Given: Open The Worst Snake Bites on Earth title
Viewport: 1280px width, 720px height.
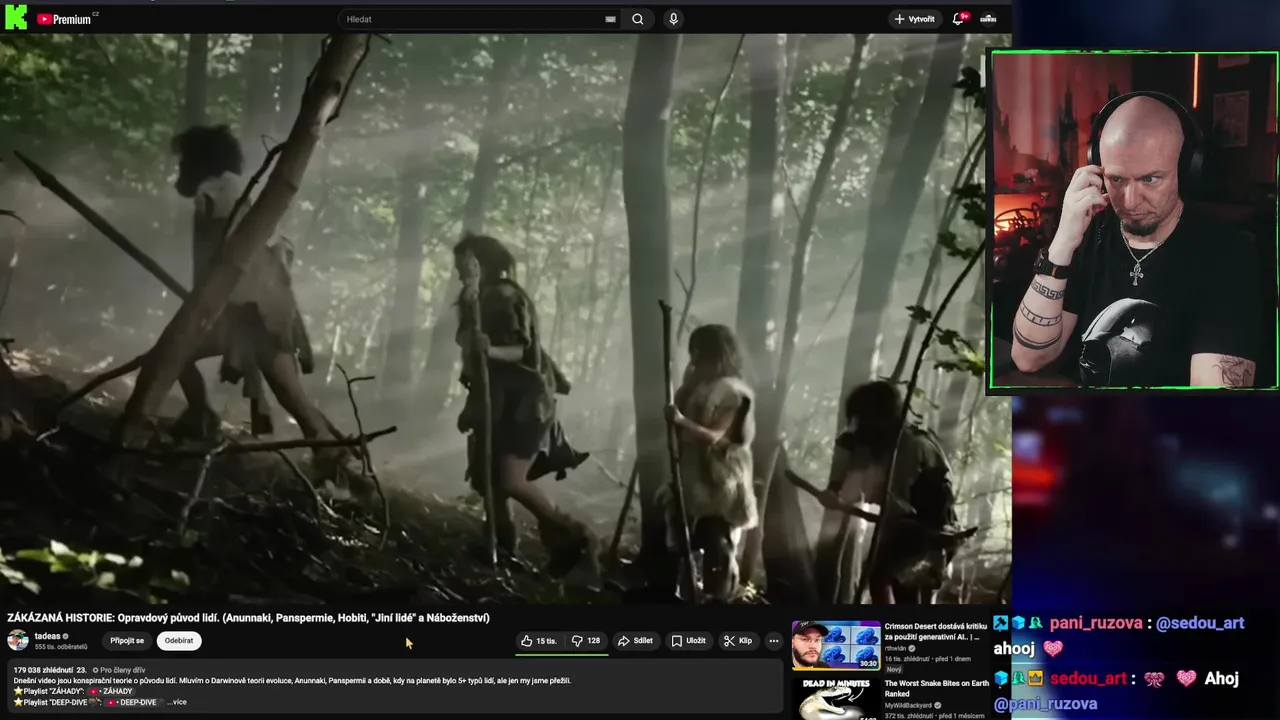Looking at the screenshot, I should coord(937,688).
